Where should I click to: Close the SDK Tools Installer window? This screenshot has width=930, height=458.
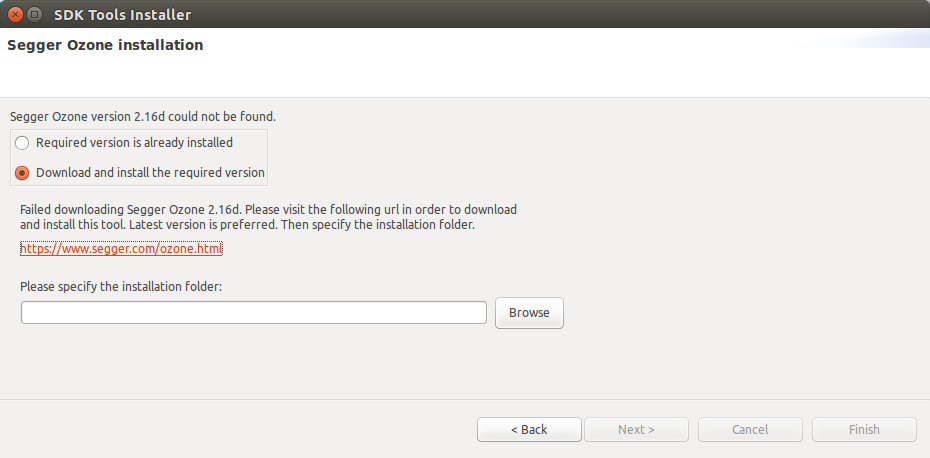tap(15, 14)
